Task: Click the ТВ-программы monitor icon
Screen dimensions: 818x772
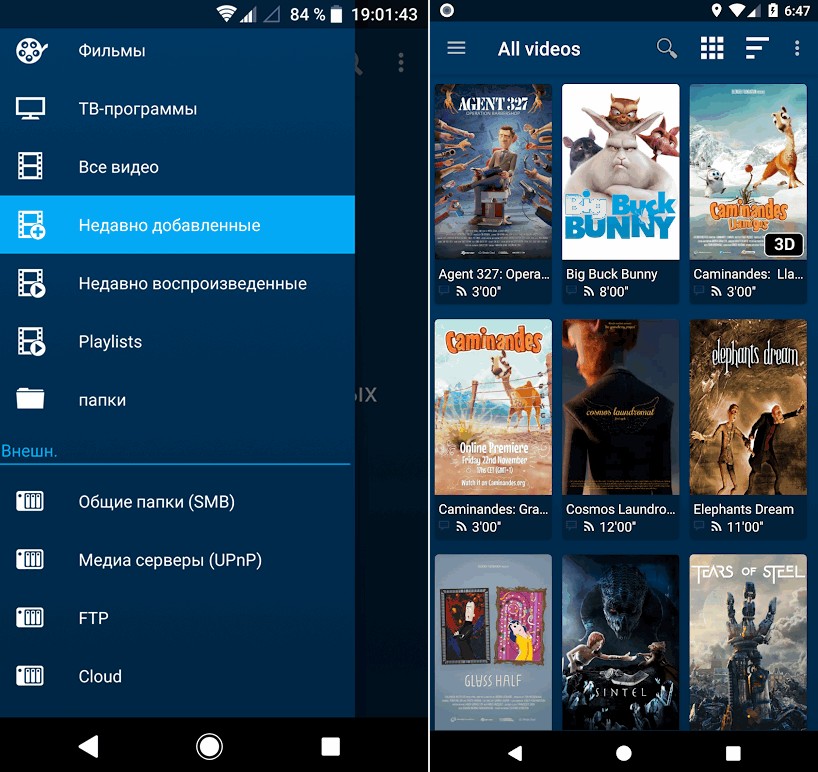Action: click(x=30, y=108)
